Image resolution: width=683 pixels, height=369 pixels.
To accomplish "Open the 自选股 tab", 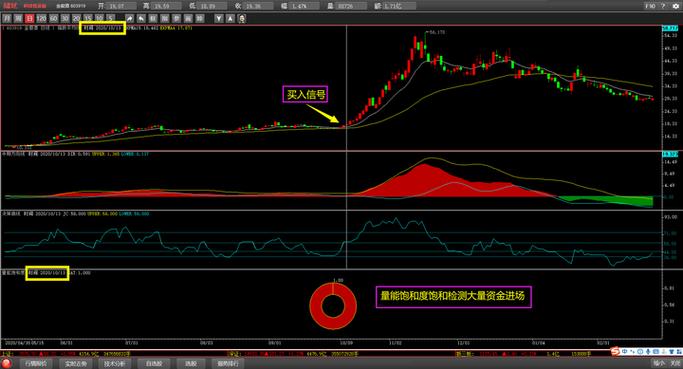I will [x=154, y=363].
